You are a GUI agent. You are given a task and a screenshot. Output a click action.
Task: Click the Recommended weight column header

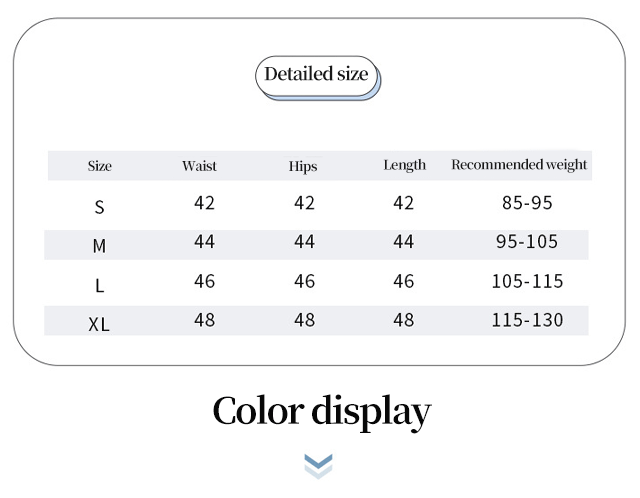(519, 165)
